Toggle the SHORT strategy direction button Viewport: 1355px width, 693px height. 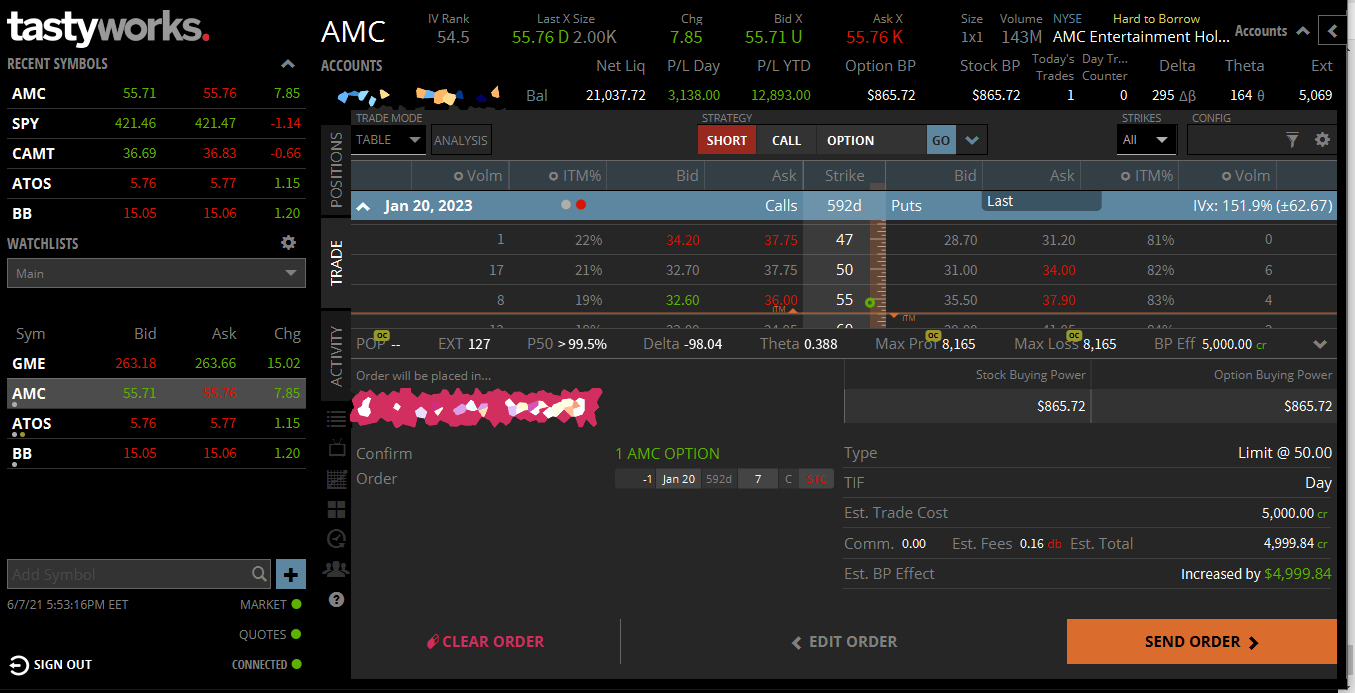tap(727, 140)
